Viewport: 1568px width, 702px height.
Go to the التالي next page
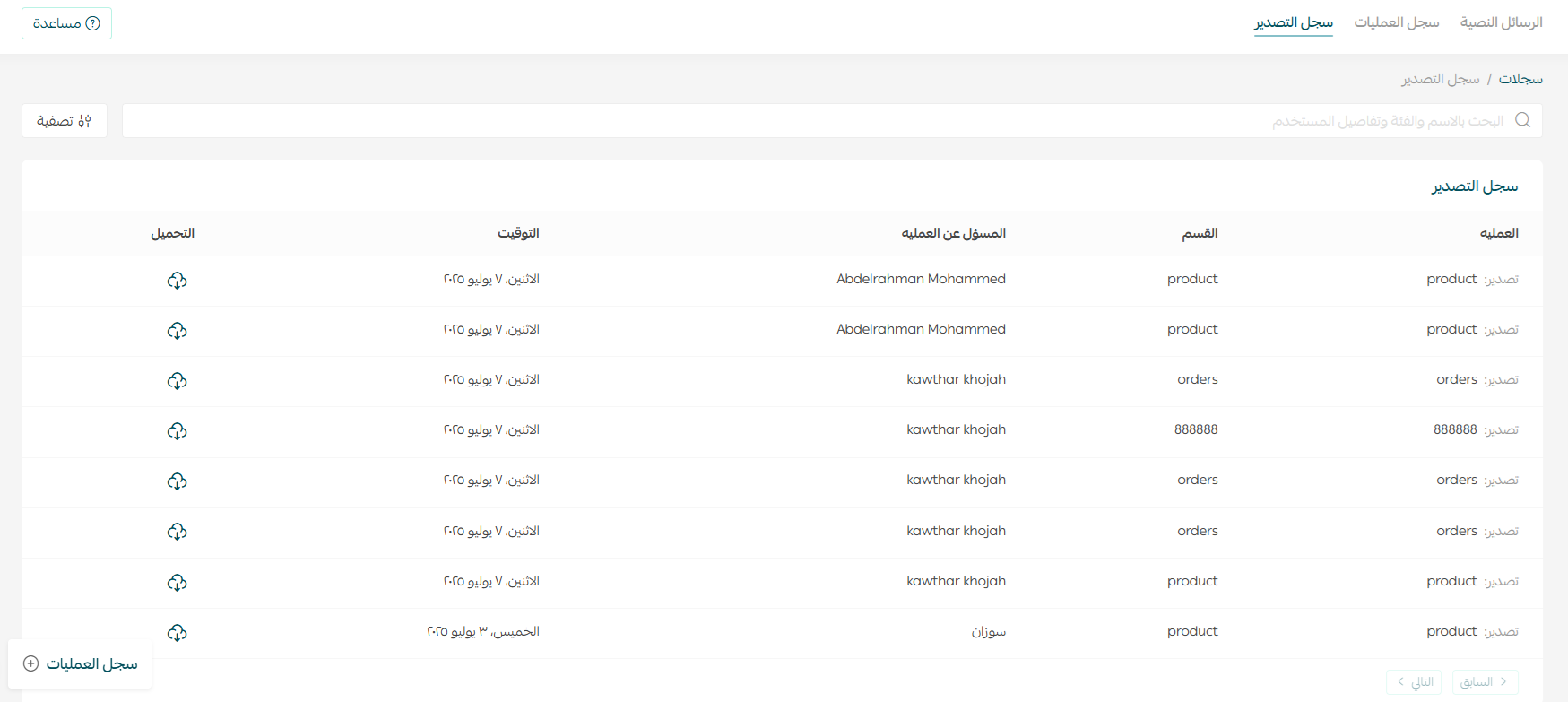[x=1414, y=681]
